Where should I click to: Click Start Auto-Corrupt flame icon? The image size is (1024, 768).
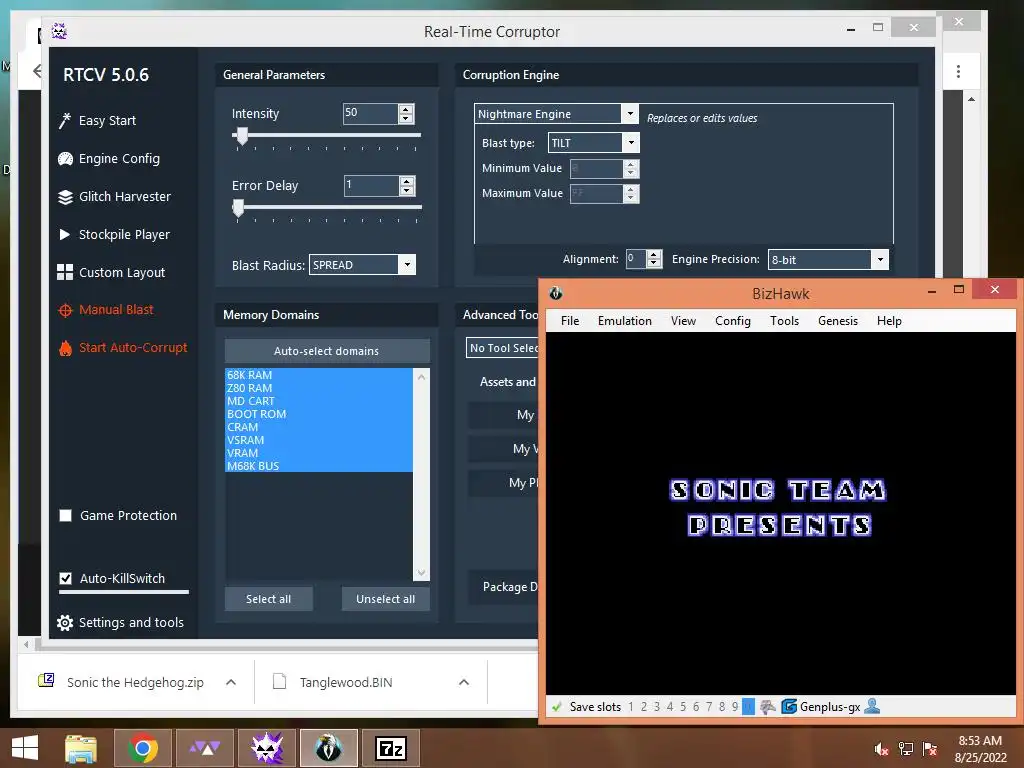pos(65,348)
